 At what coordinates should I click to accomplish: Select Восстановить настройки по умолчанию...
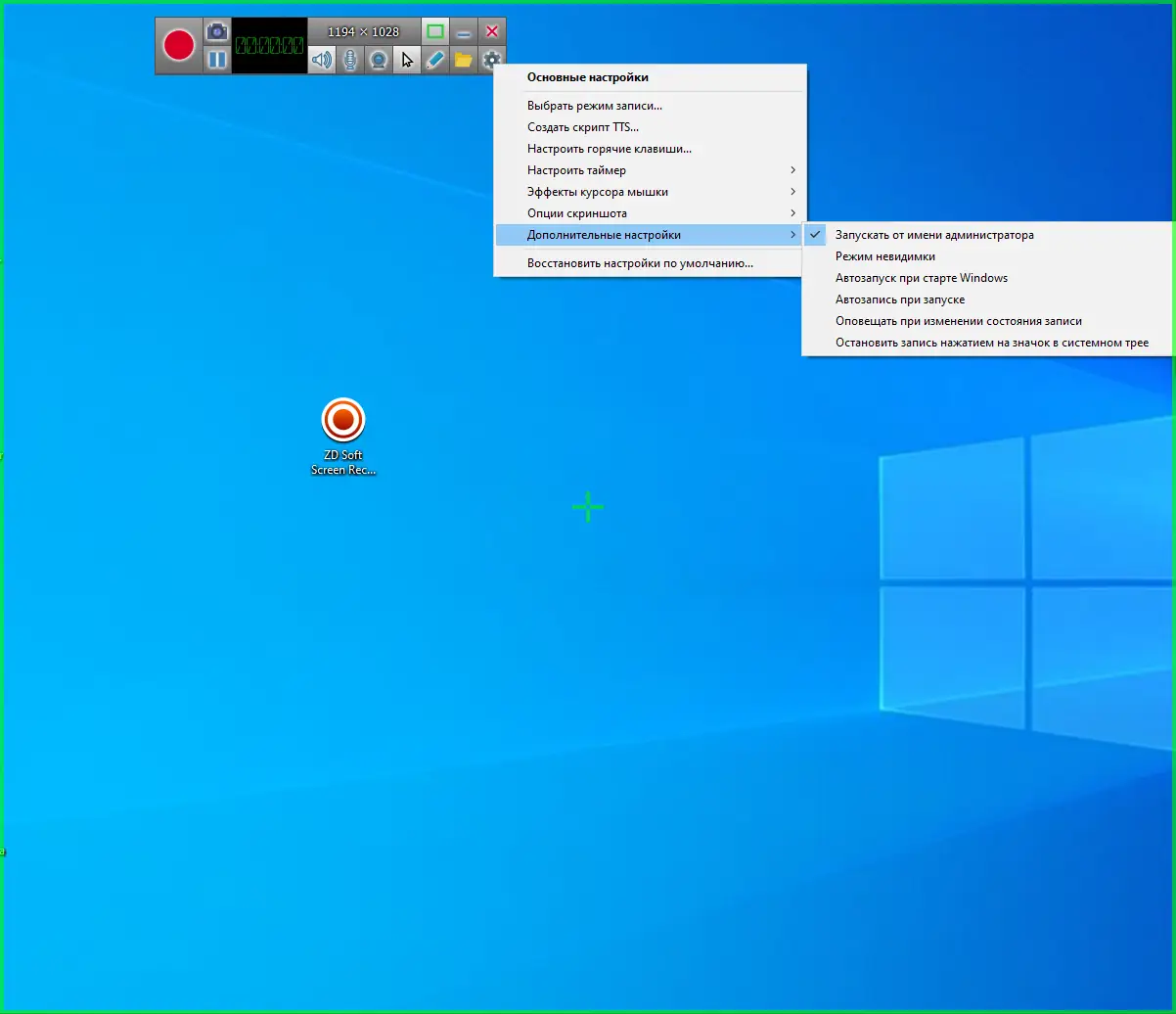(651, 263)
